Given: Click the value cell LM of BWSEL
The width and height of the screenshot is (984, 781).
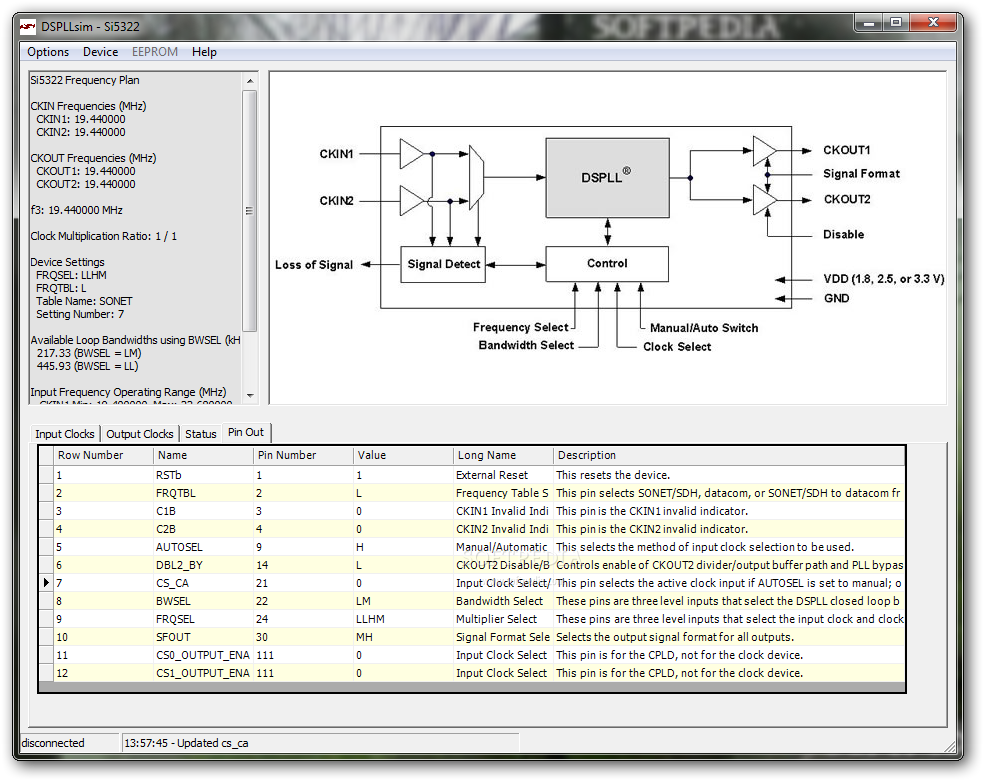Looking at the screenshot, I should click(x=404, y=601).
